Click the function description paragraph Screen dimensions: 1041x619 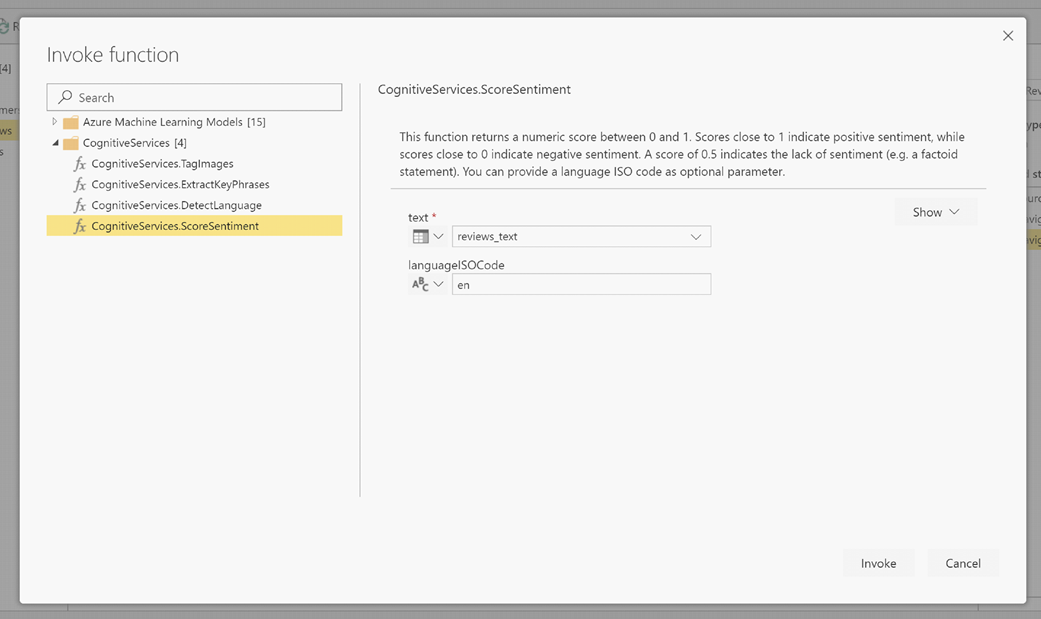[x=682, y=154]
